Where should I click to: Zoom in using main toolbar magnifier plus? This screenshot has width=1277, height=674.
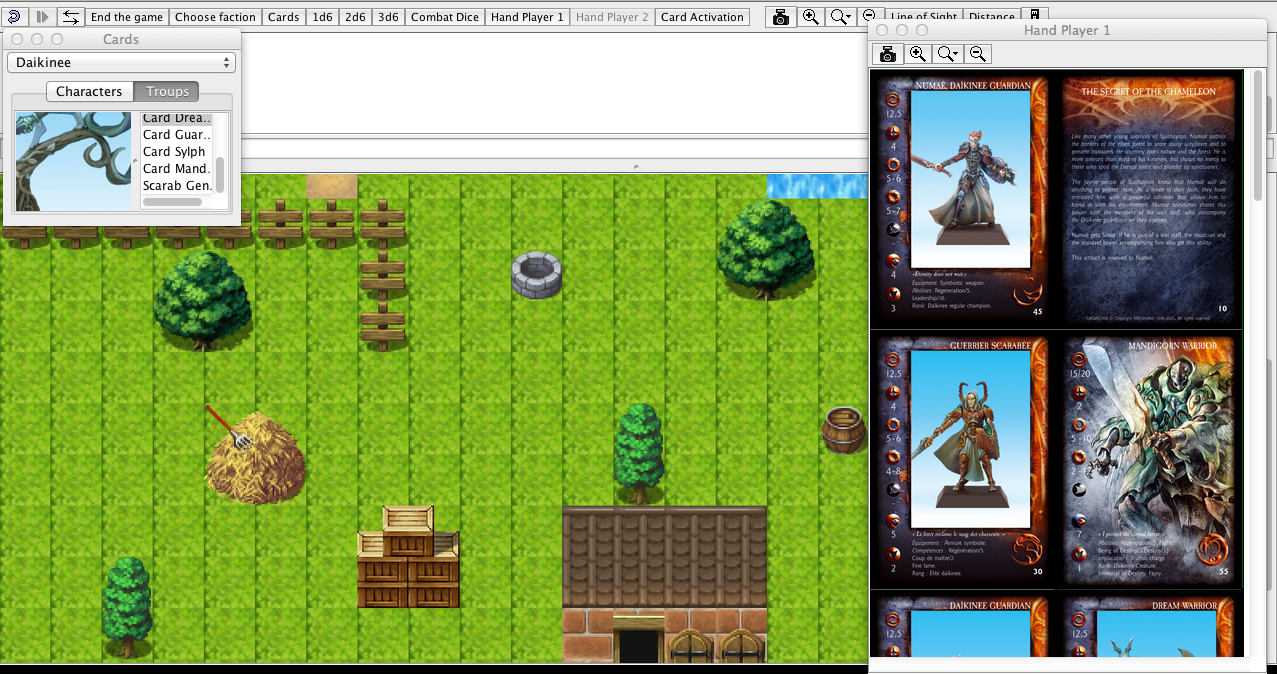click(x=811, y=17)
